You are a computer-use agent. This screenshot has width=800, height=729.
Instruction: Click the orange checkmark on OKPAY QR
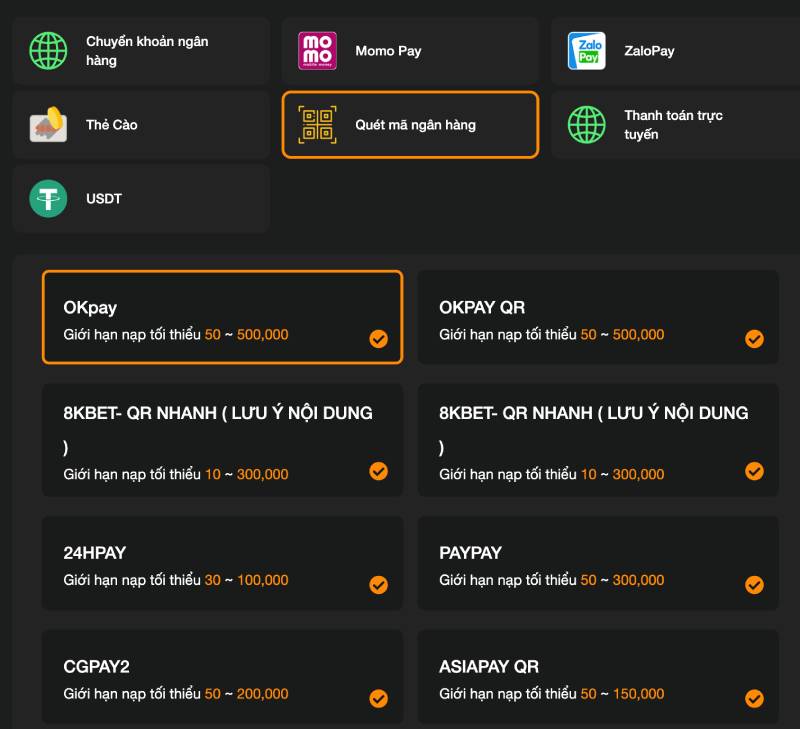(754, 339)
